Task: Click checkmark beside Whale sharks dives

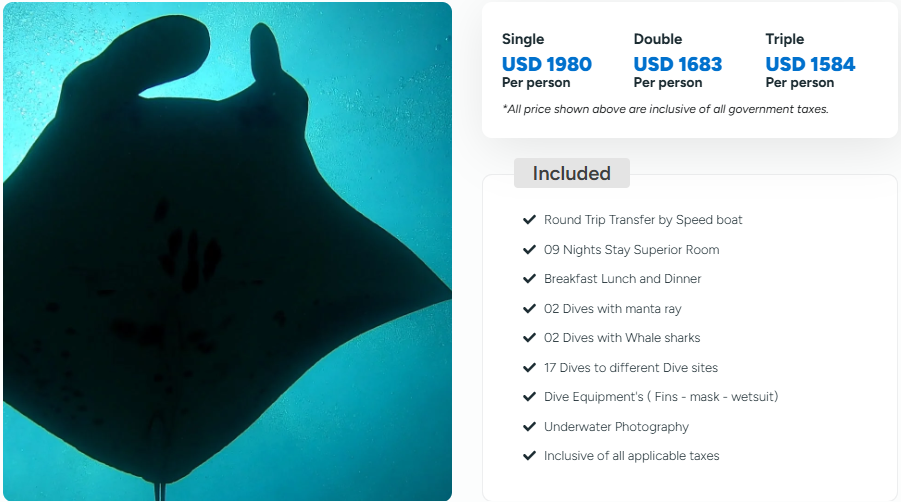Action: point(529,338)
